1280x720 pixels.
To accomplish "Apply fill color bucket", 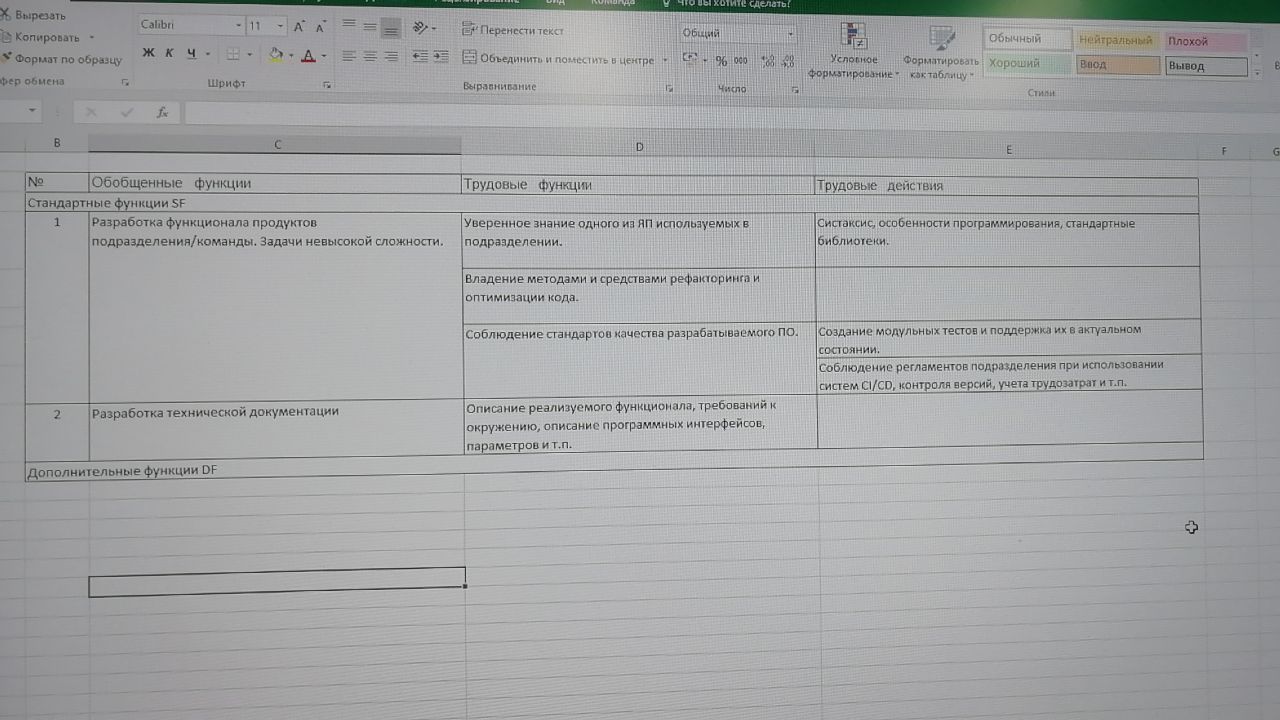I will [x=276, y=55].
